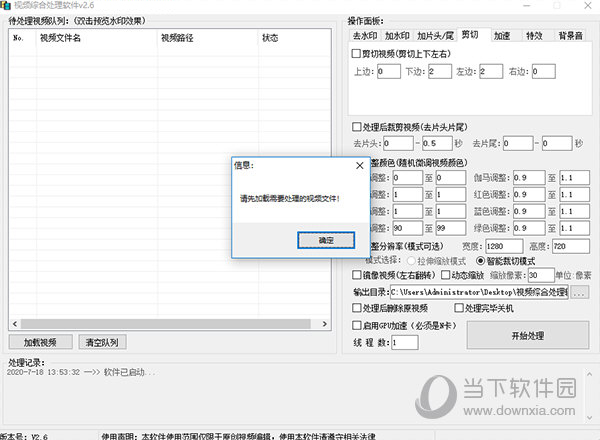This screenshot has height=440, width=600.
Task: Click the 90 range field in color section
Action: [407, 228]
